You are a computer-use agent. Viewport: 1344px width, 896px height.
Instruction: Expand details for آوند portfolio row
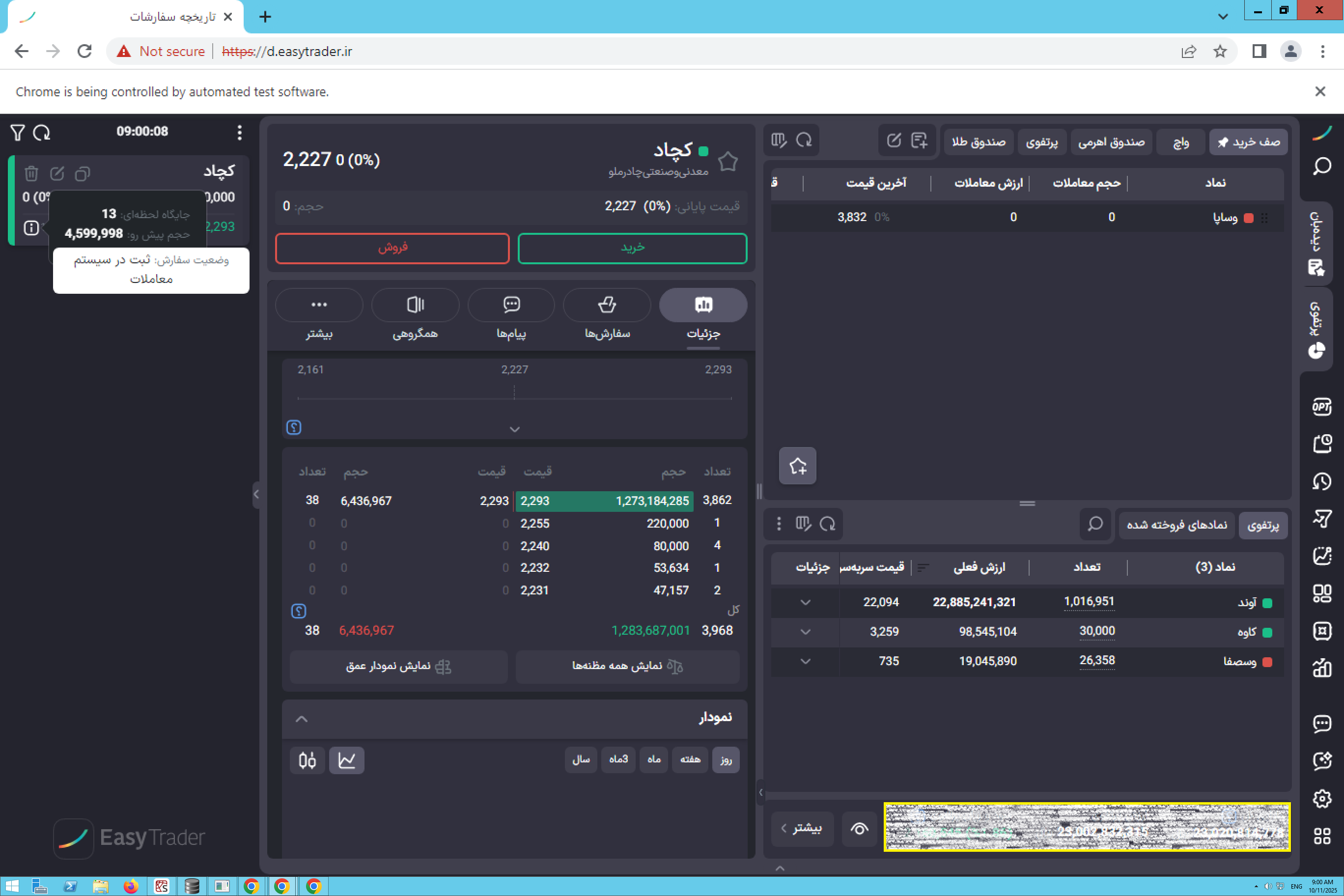coord(805,602)
